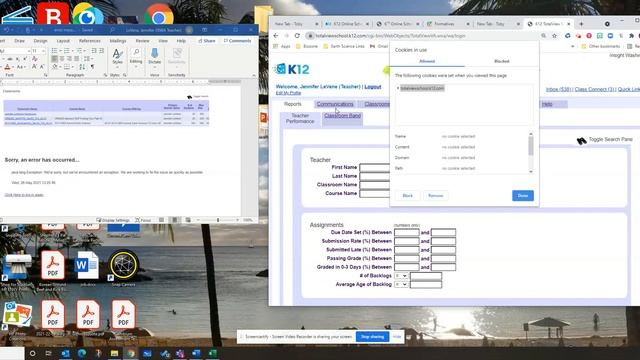The width and height of the screenshot is (640, 360).
Task: Hide the Screencastify sharing bar
Action: pos(397,337)
